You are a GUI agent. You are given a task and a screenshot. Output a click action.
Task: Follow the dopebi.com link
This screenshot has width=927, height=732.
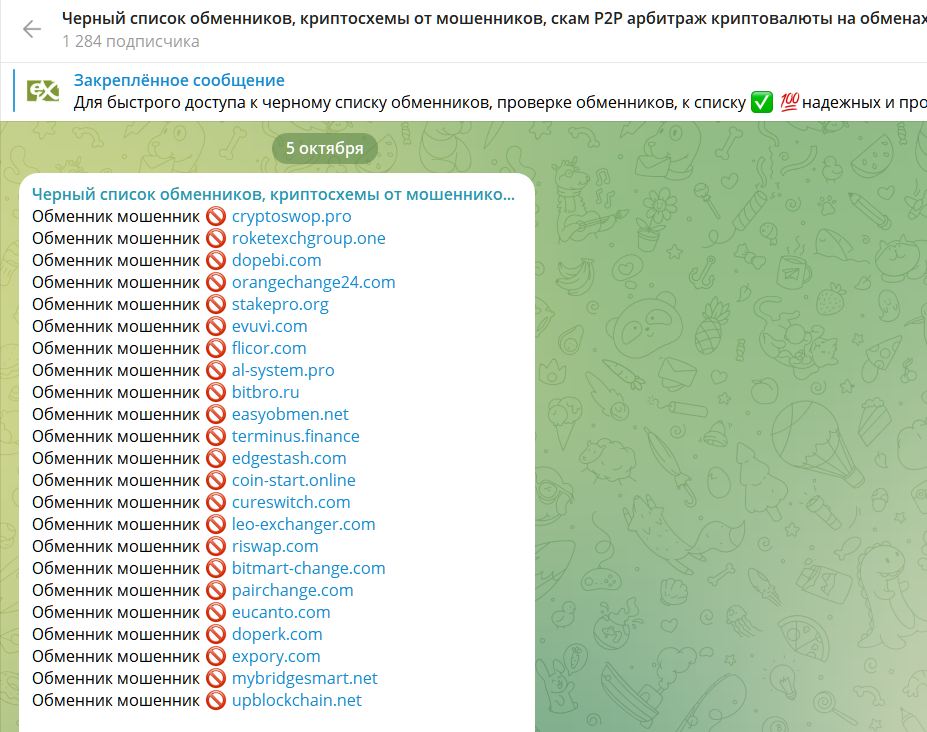276,260
